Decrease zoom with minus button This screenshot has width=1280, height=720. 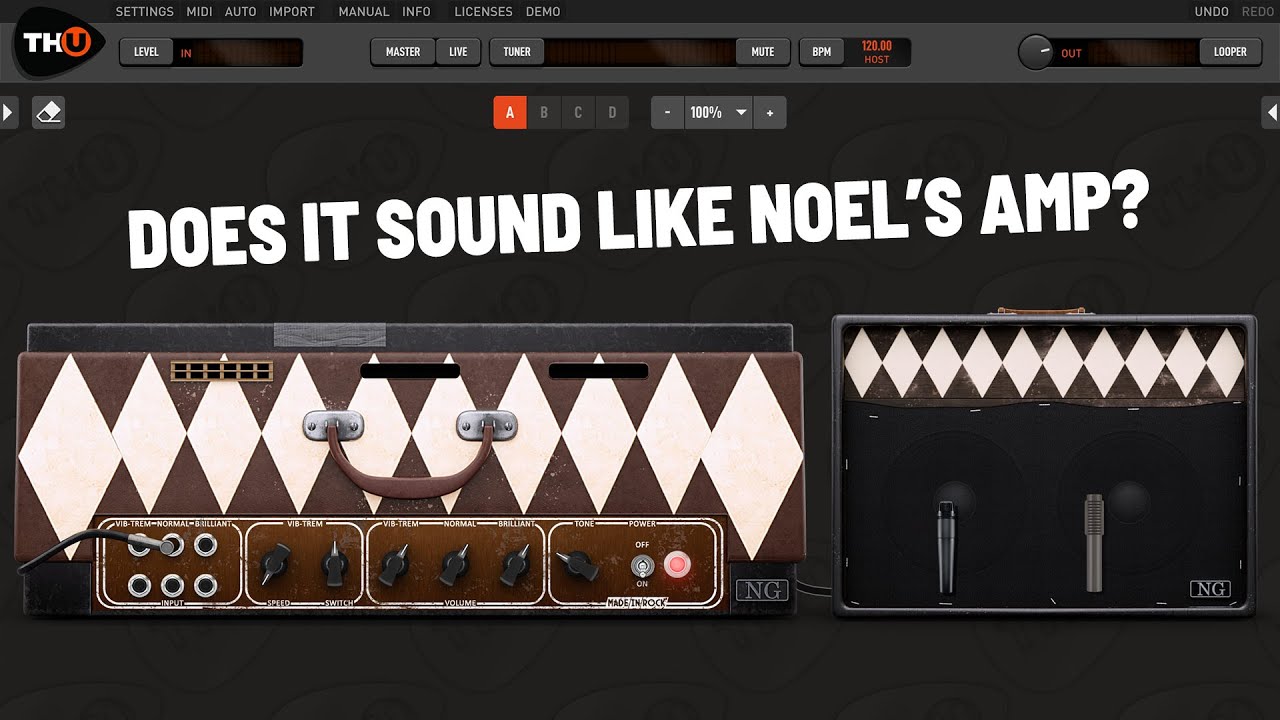click(x=667, y=113)
